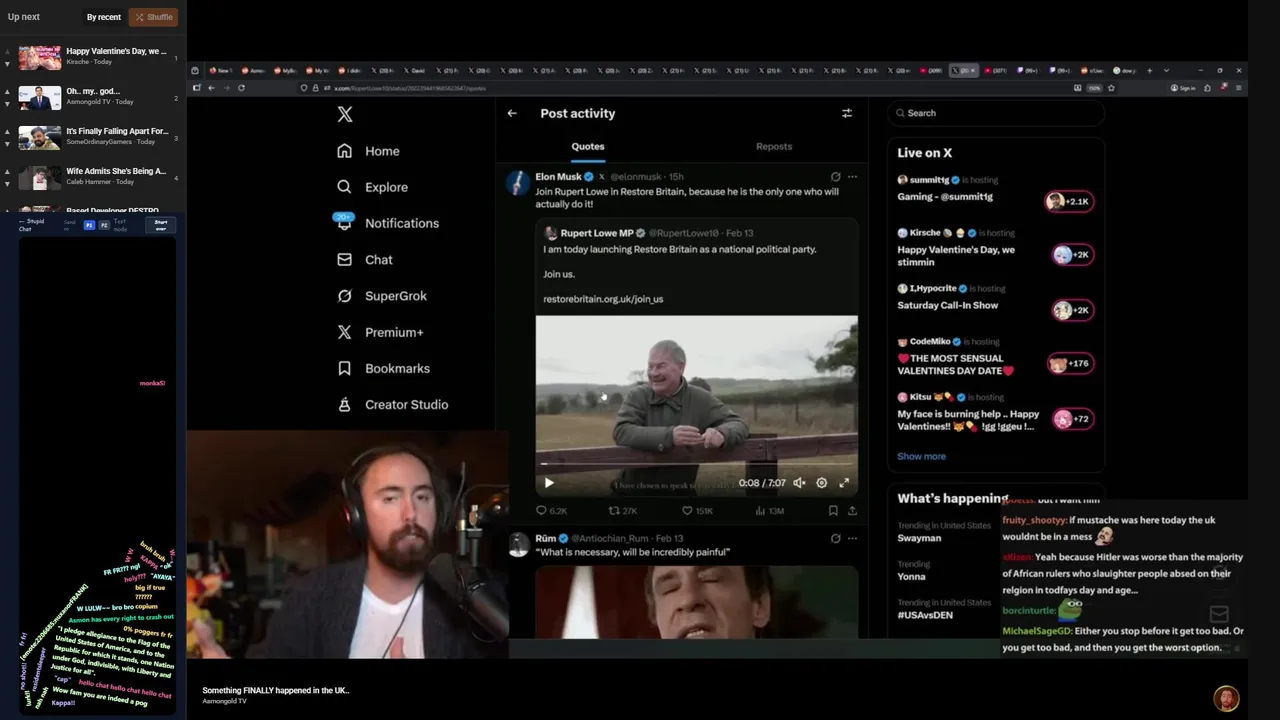Switch to the Reposts tab
The height and width of the screenshot is (720, 1280).
(774, 146)
